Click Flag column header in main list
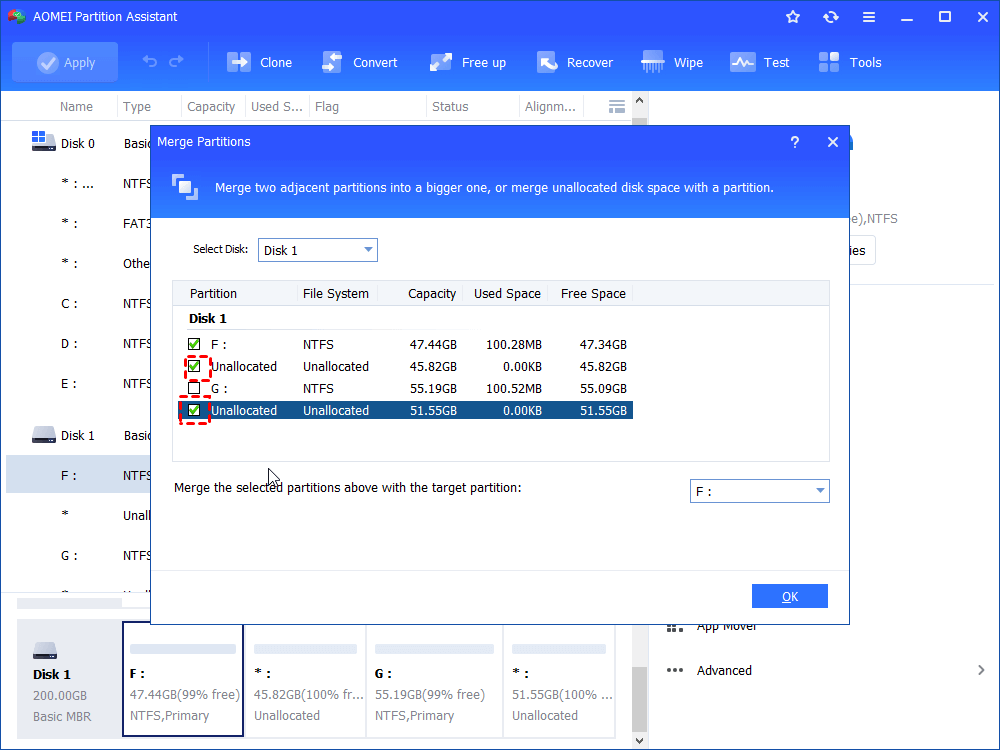 327,107
